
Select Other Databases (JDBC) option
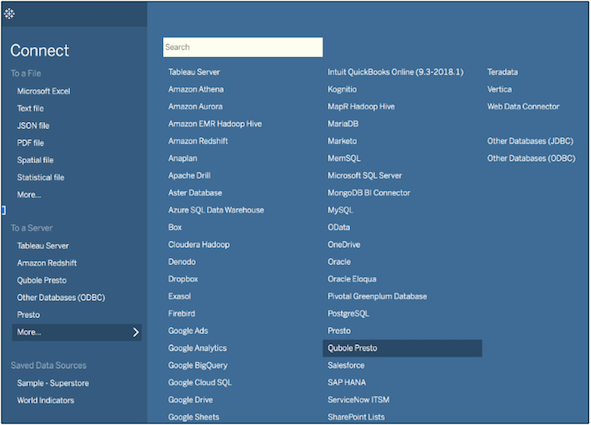click(530, 141)
